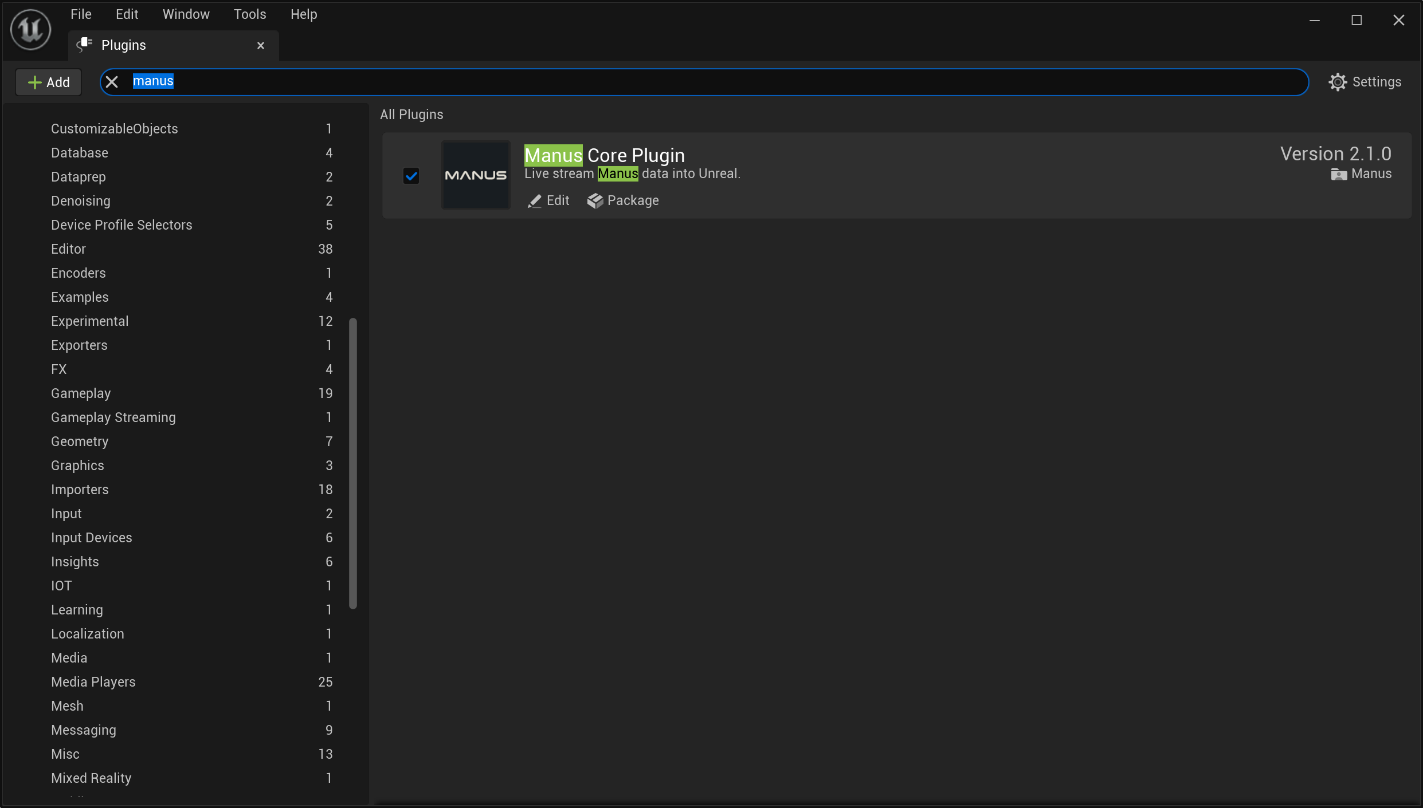Select the Gameplay category
Image resolution: width=1423 pixels, height=808 pixels.
81,394
